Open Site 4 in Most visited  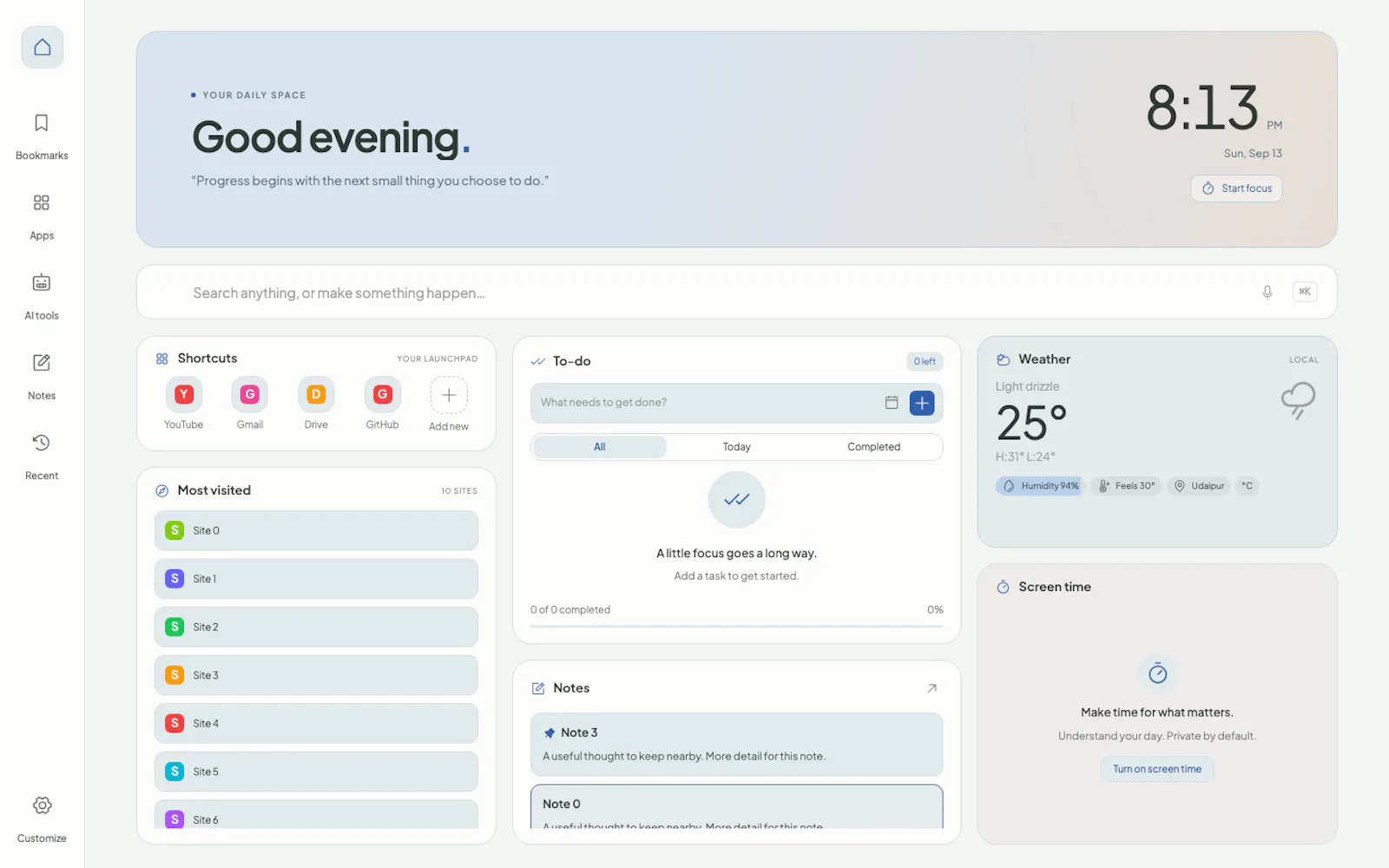(x=316, y=723)
